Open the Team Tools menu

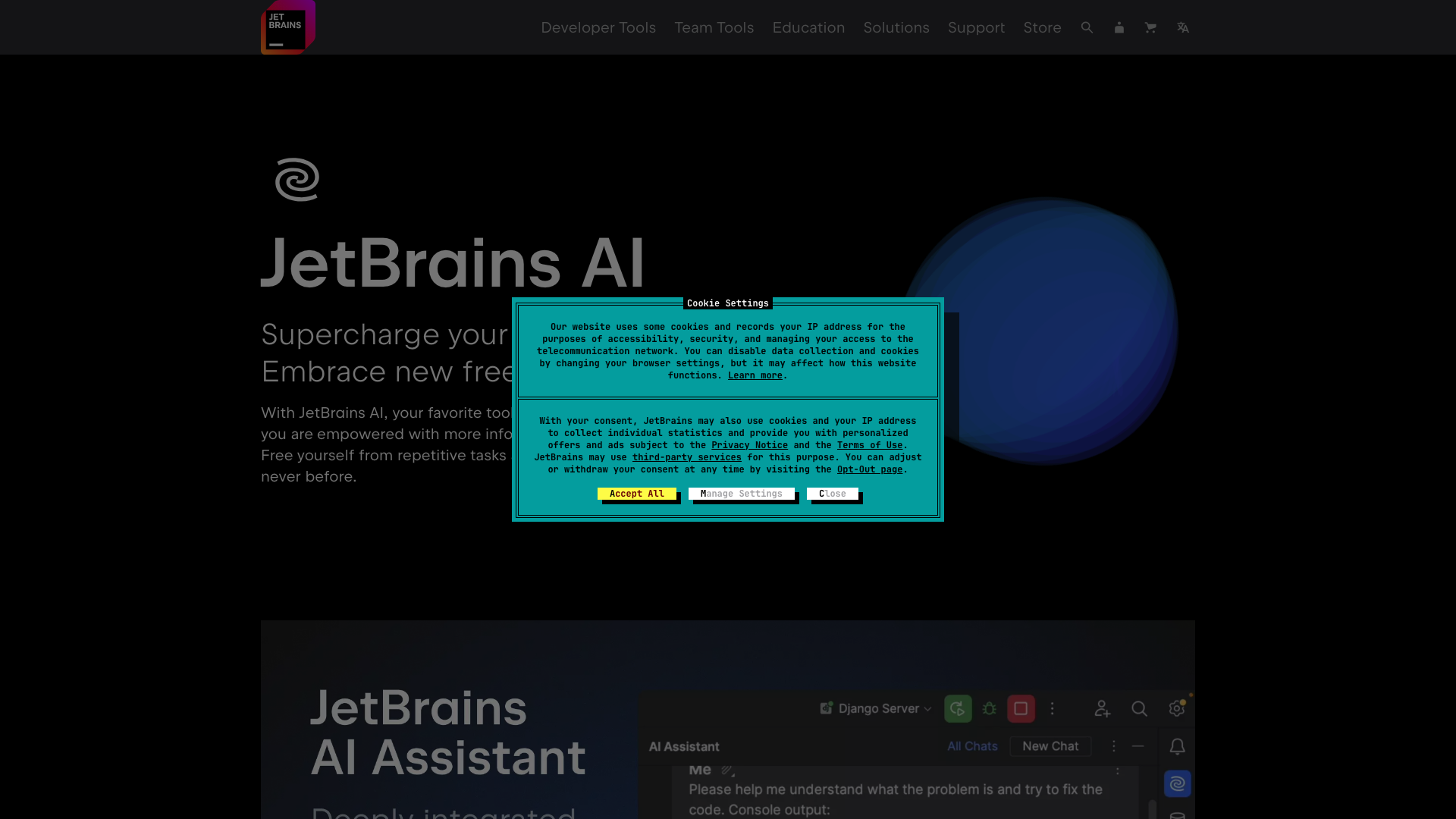click(x=714, y=27)
